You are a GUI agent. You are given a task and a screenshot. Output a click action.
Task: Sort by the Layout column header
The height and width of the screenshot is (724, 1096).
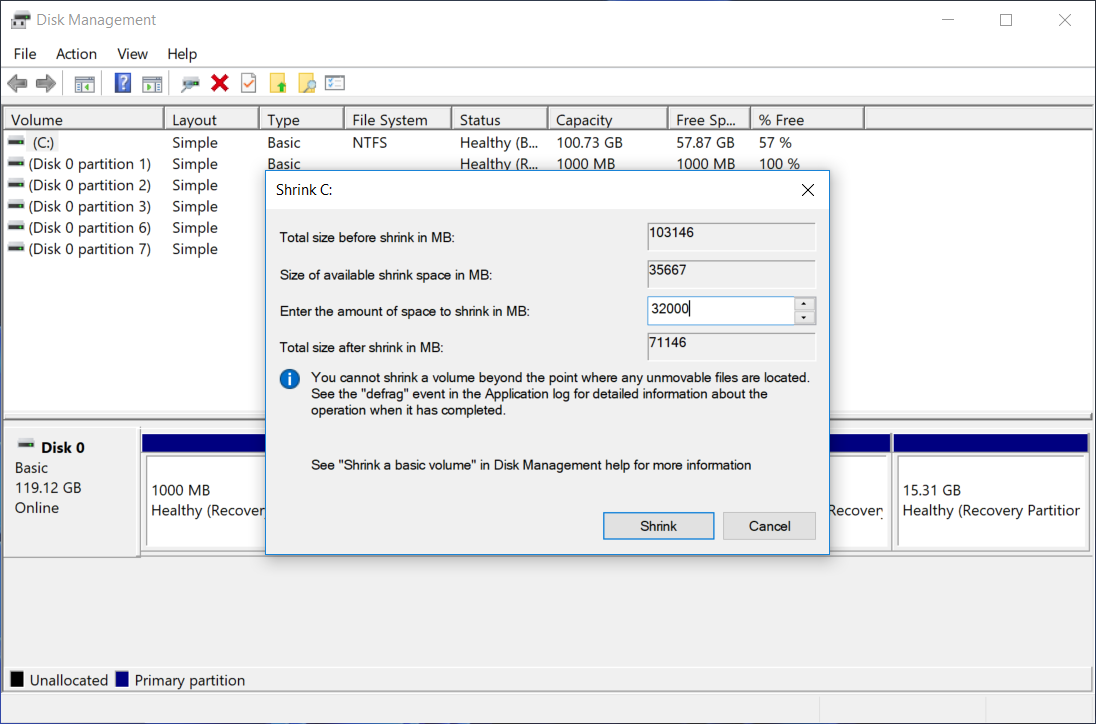(x=212, y=120)
